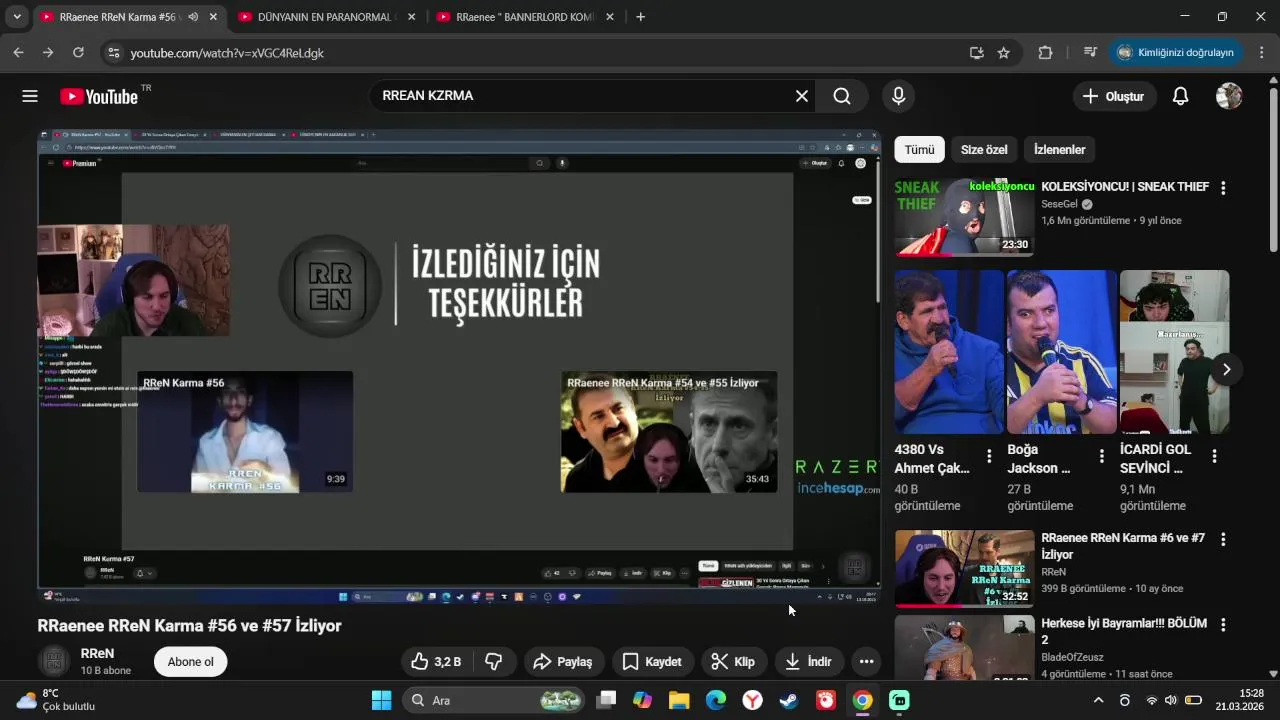Download video with İndir button
Image resolution: width=1280 pixels, height=720 pixels.
click(808, 661)
